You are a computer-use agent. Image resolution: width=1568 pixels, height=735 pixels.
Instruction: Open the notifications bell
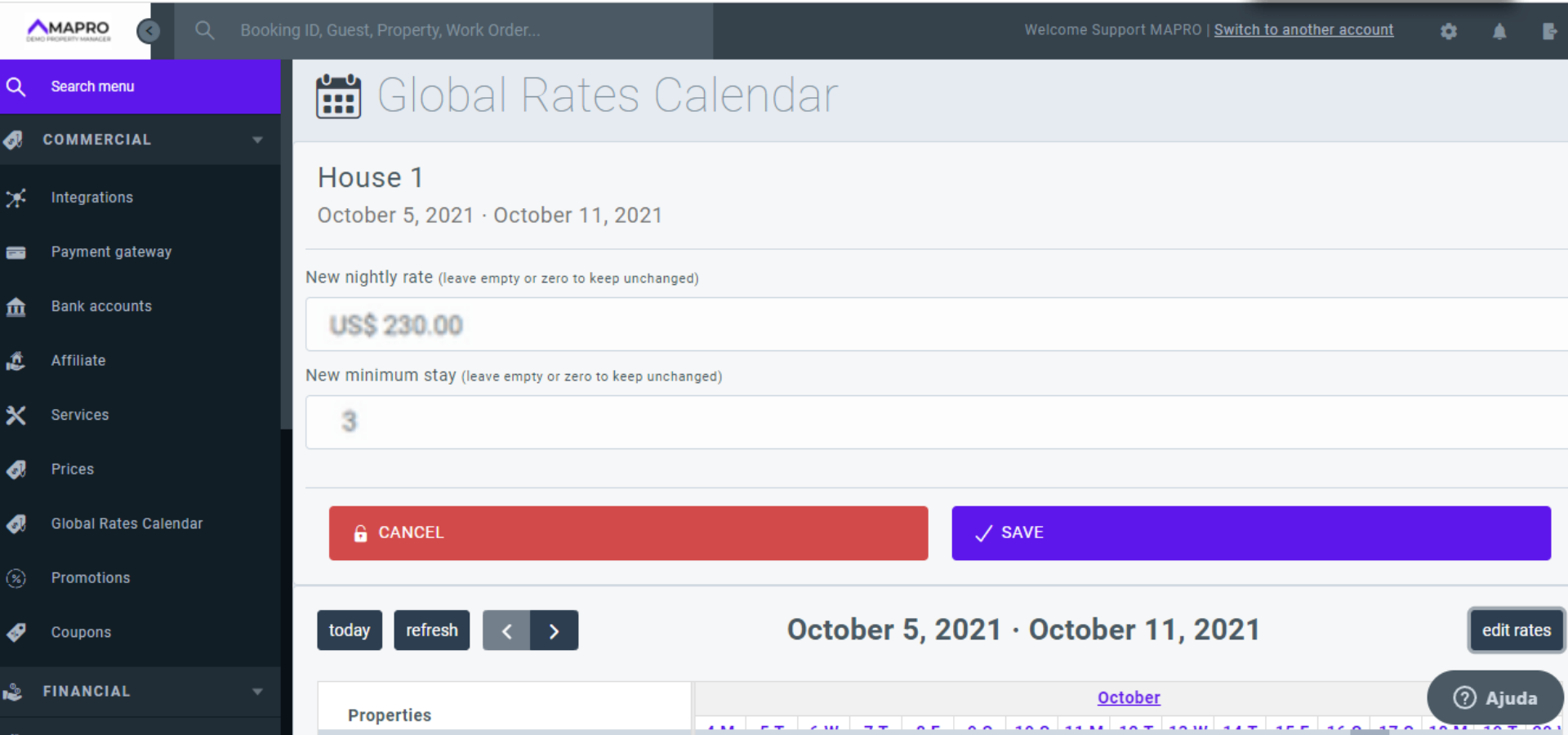(1499, 31)
